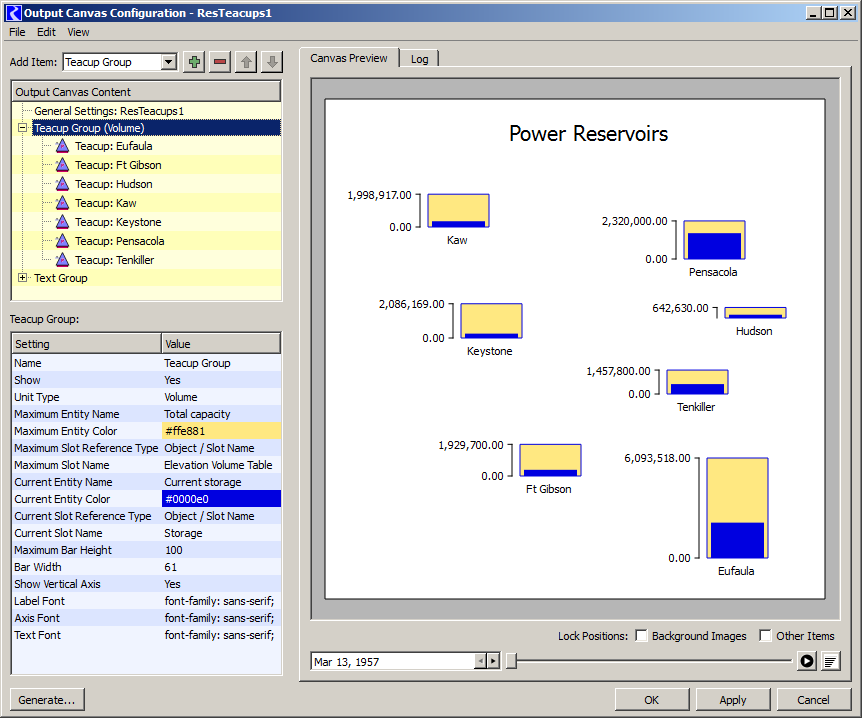The image size is (862, 718).
Task: Open the text lines icon beside play
Action: [x=831, y=661]
